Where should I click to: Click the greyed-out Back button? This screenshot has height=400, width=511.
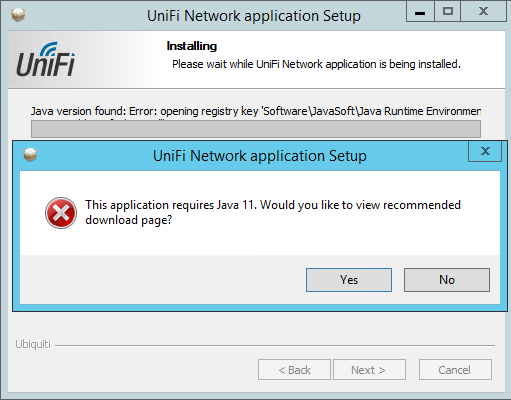click(294, 370)
